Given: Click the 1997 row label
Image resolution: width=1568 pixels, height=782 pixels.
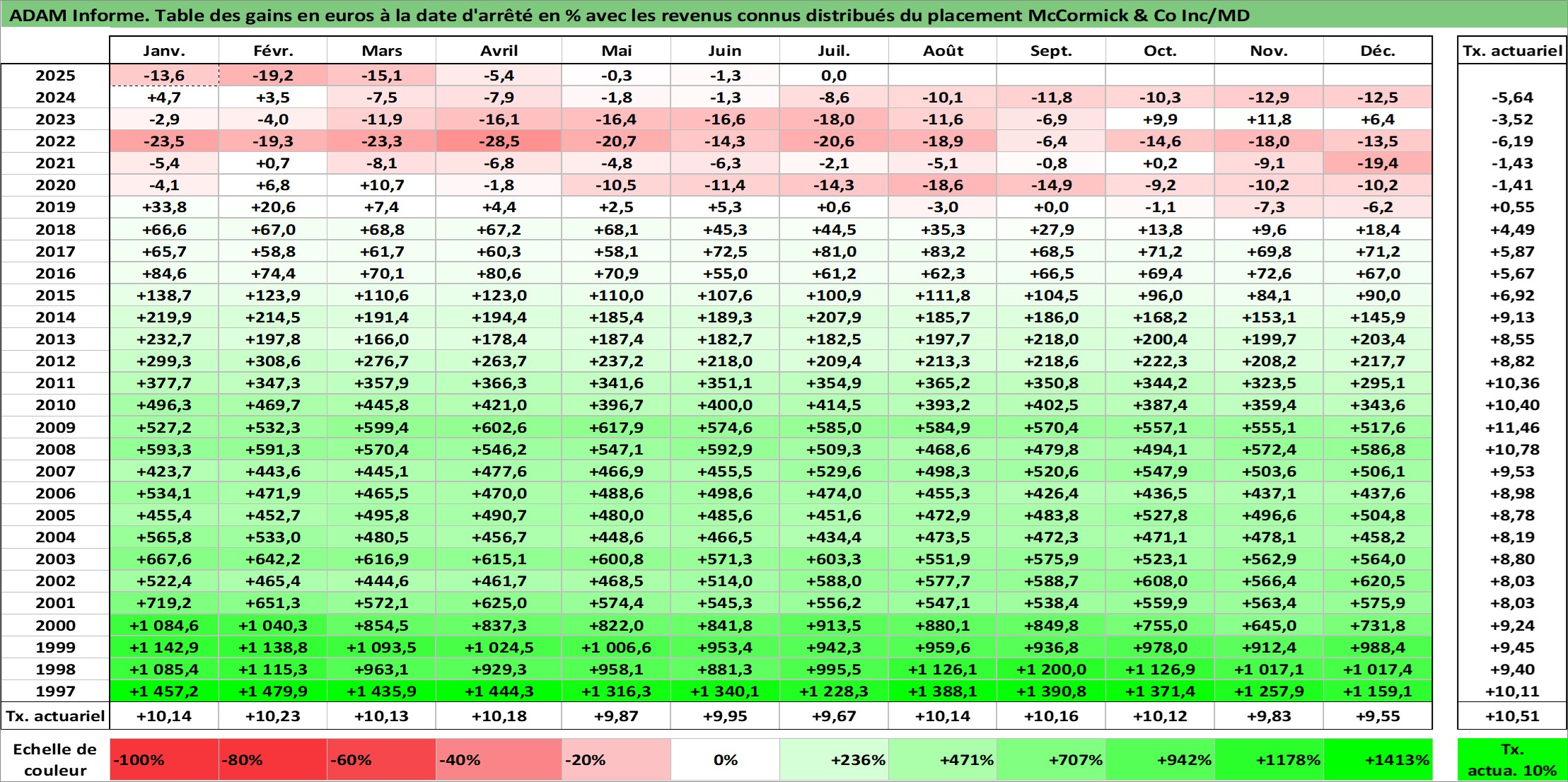Looking at the screenshot, I should [x=55, y=691].
